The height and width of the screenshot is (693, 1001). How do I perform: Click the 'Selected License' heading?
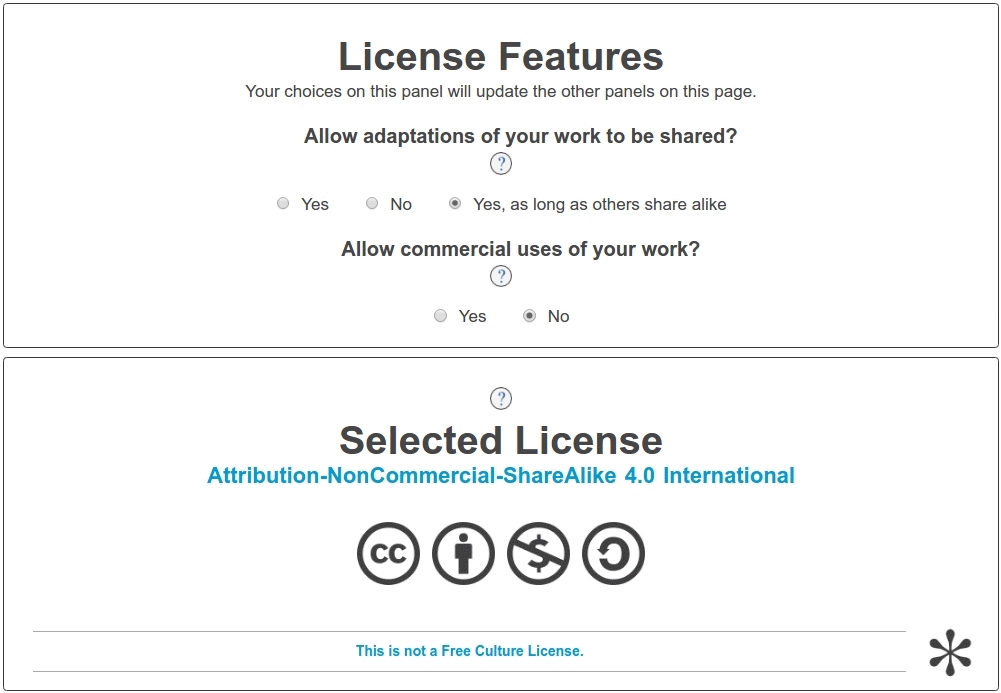(500, 440)
